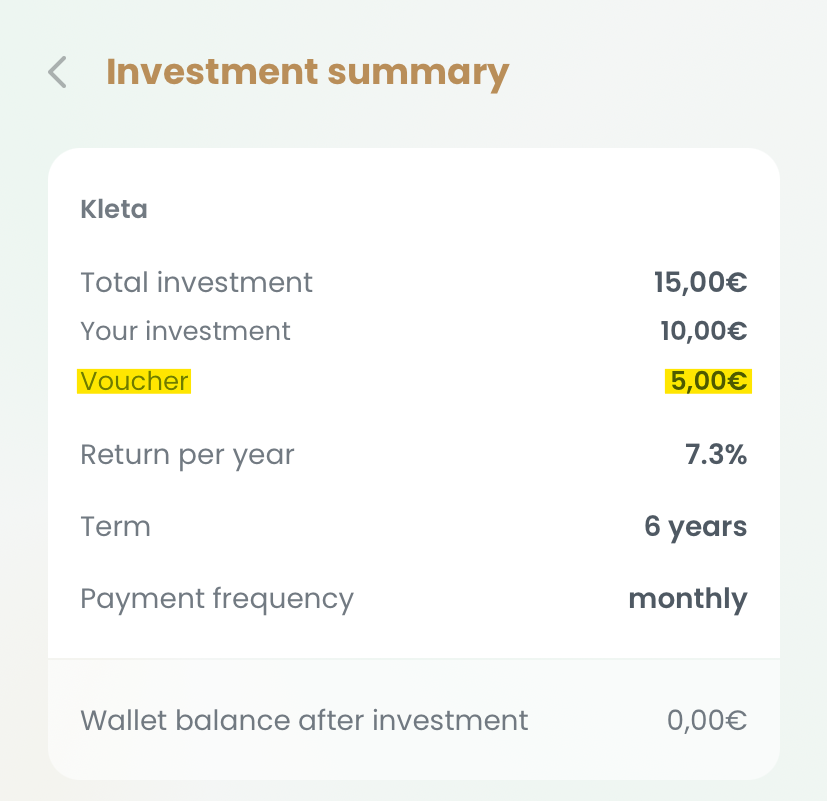Screen dimensions: 827x801
Task: Select the highlighted 5,00€ voucher amount
Action: (708, 381)
